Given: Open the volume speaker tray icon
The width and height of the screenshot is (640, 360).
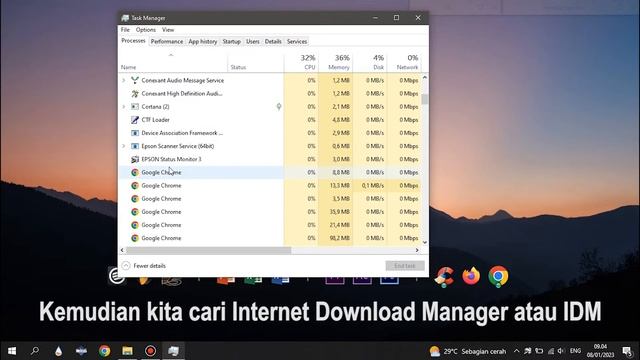Looking at the screenshot, I should tap(561, 351).
